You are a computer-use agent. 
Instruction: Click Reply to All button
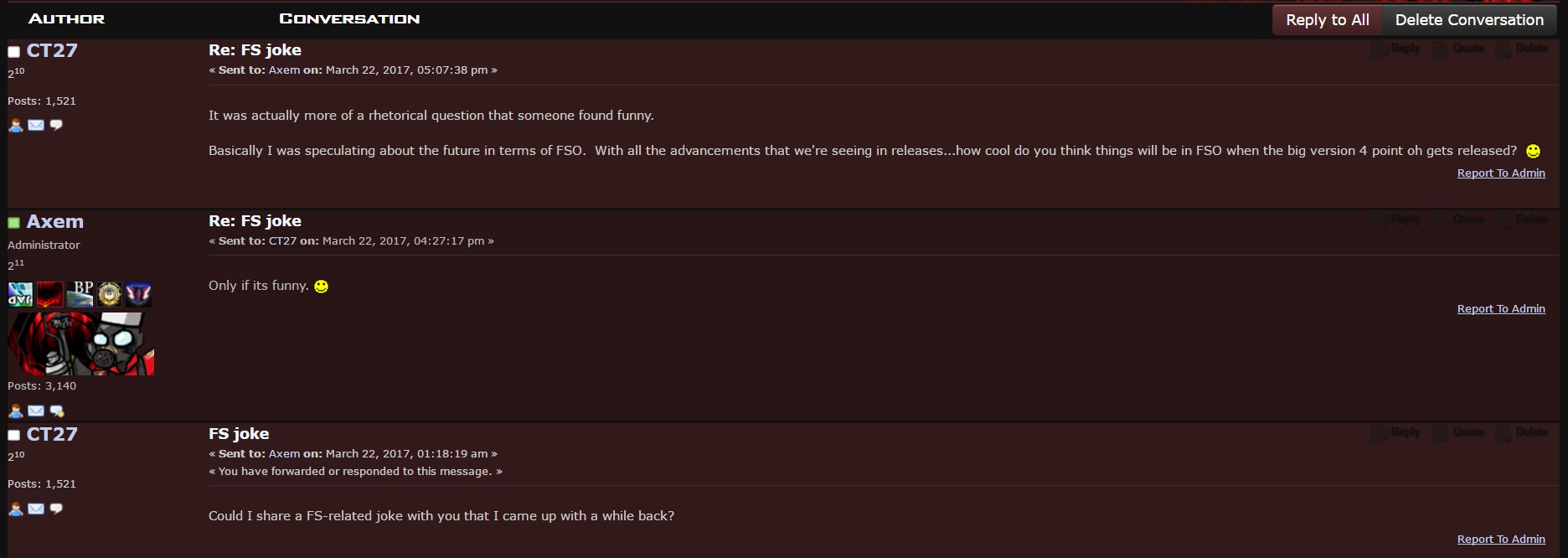[1328, 20]
